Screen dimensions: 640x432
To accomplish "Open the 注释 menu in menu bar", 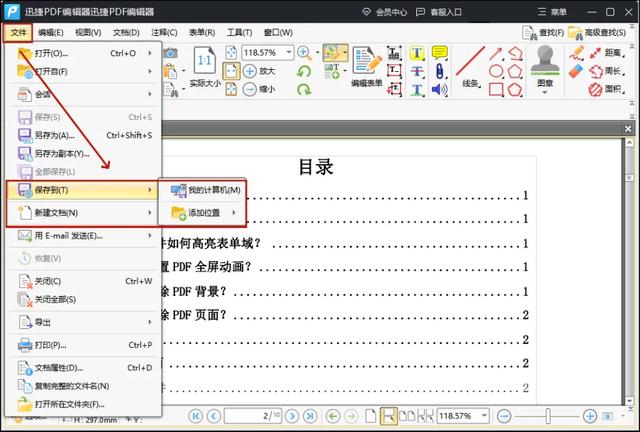I will (161, 32).
